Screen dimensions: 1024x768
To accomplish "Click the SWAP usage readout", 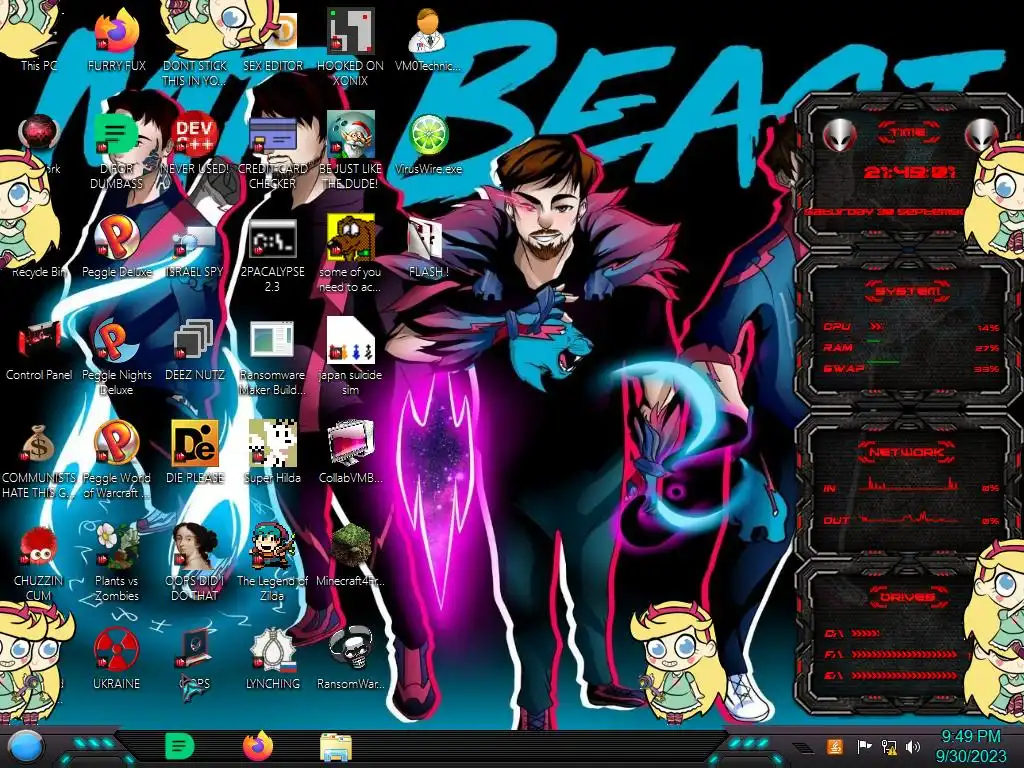I will pyautogui.click(x=911, y=368).
